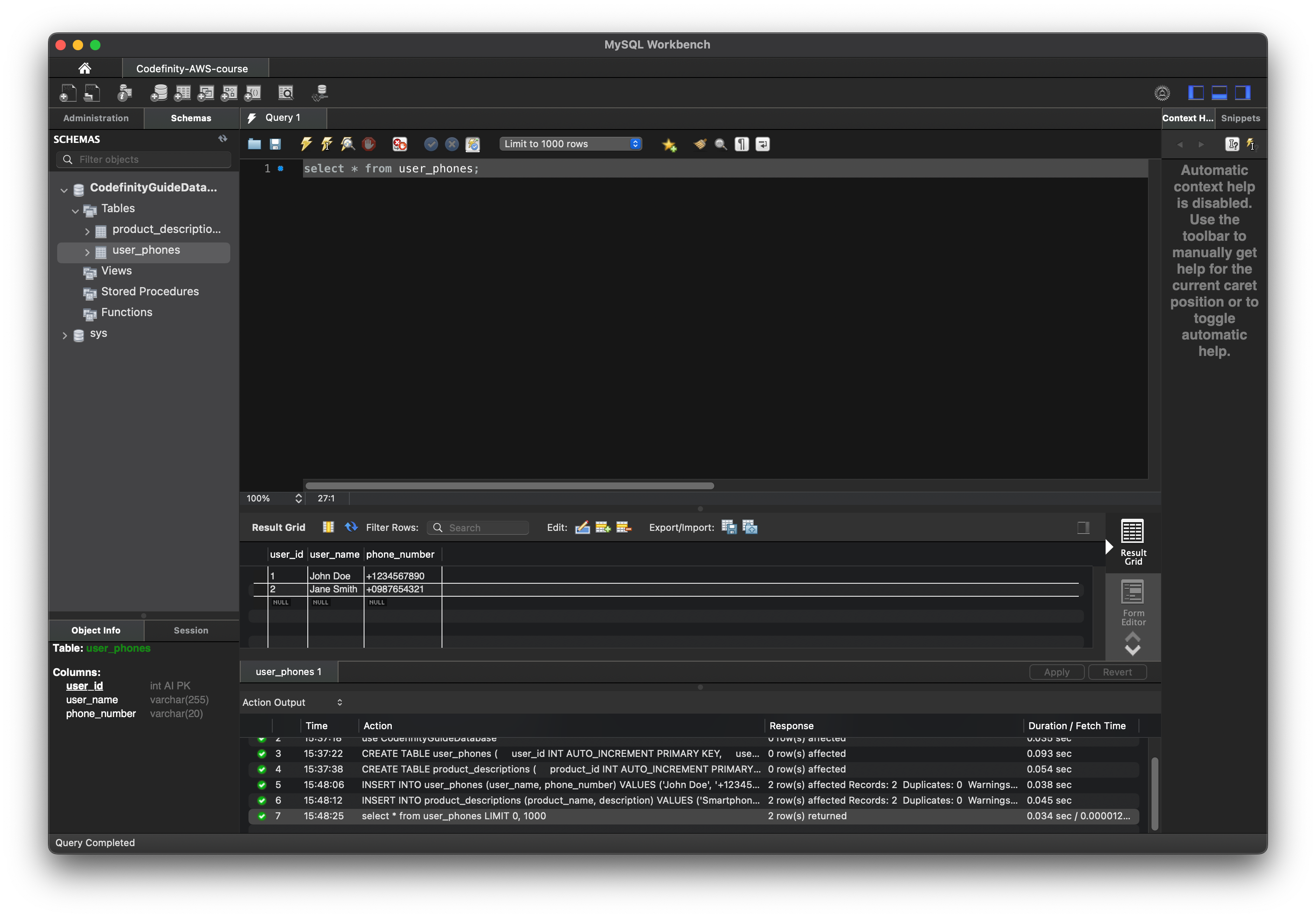The image size is (1316, 918).
Task: Refresh schemas list icon
Action: point(223,139)
